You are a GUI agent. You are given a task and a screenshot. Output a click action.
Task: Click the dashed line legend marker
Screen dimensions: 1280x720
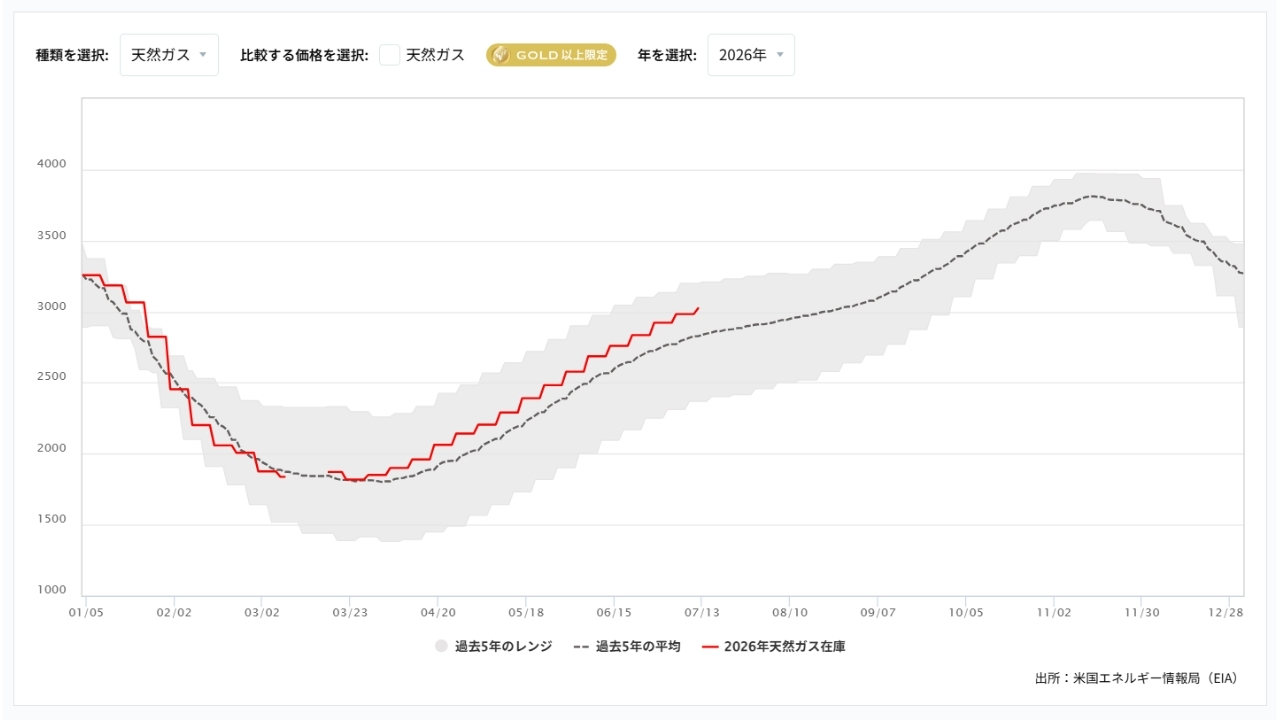click(x=582, y=647)
